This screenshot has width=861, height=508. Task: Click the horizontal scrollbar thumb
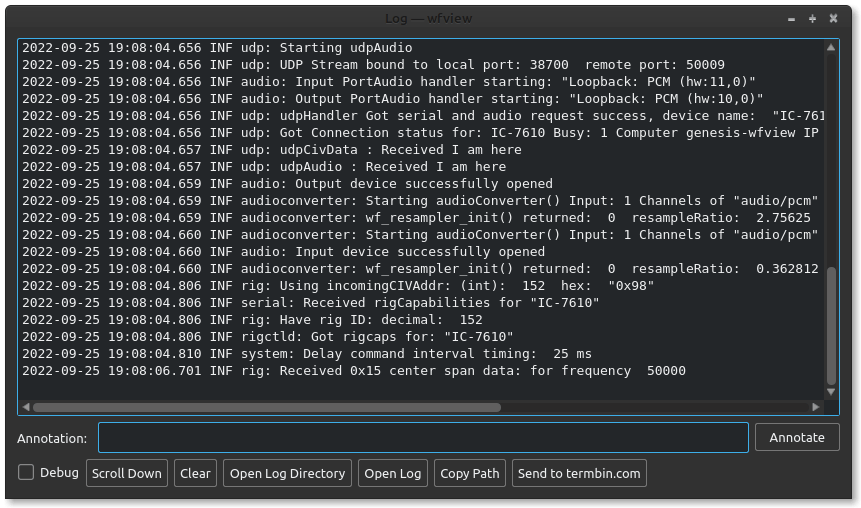(x=267, y=407)
